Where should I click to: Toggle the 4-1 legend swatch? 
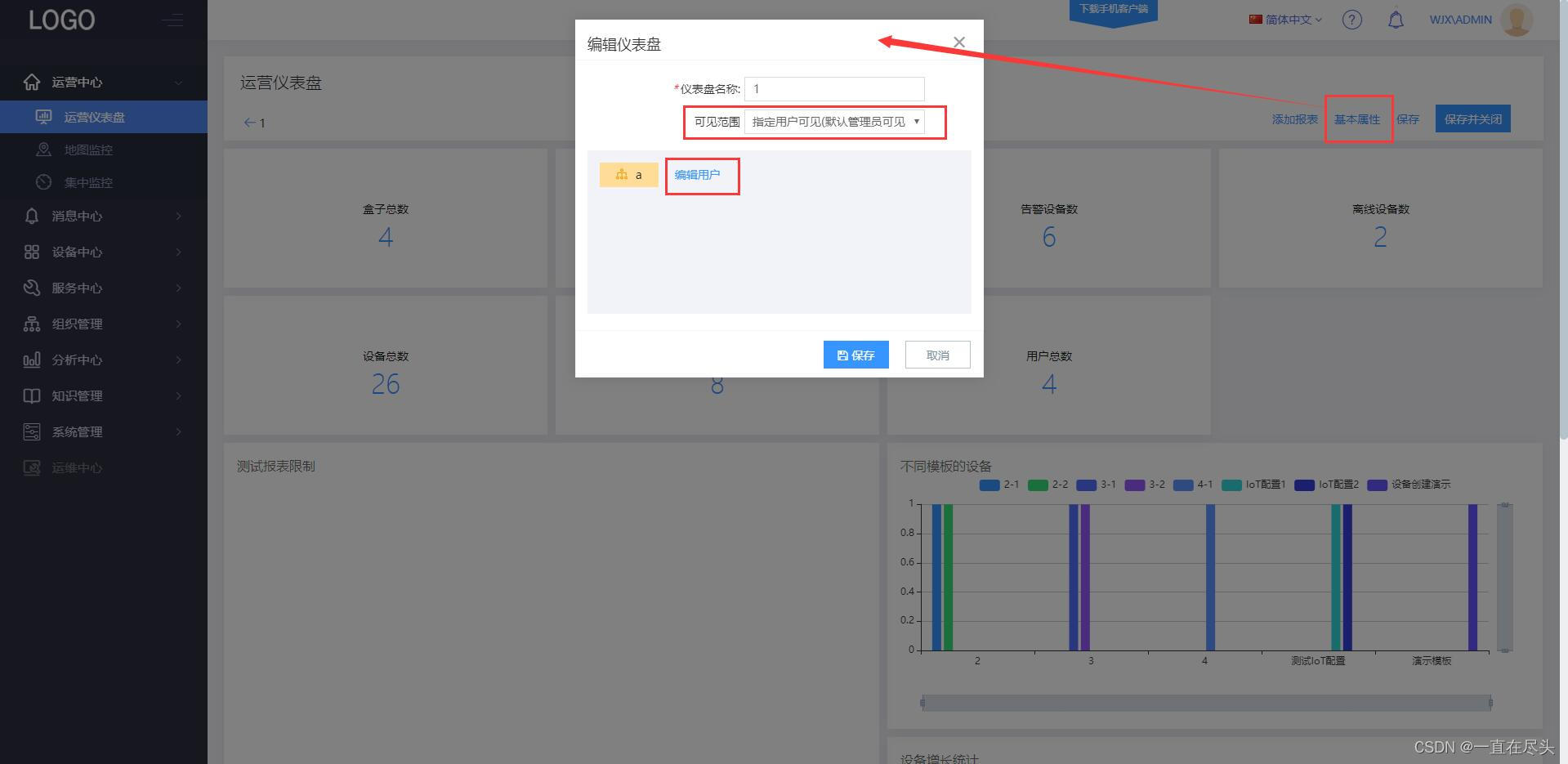1182,485
